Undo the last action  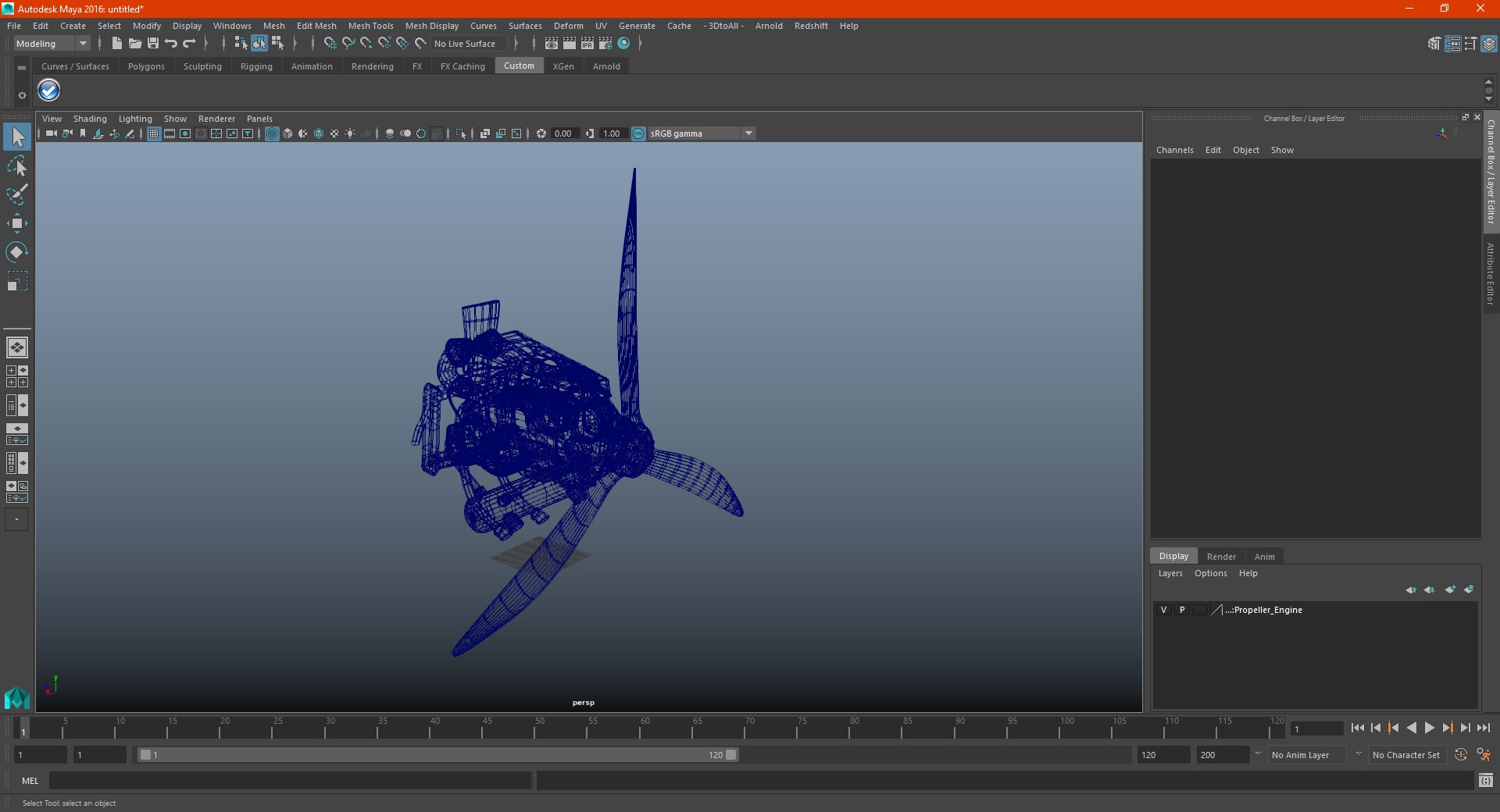(171, 44)
